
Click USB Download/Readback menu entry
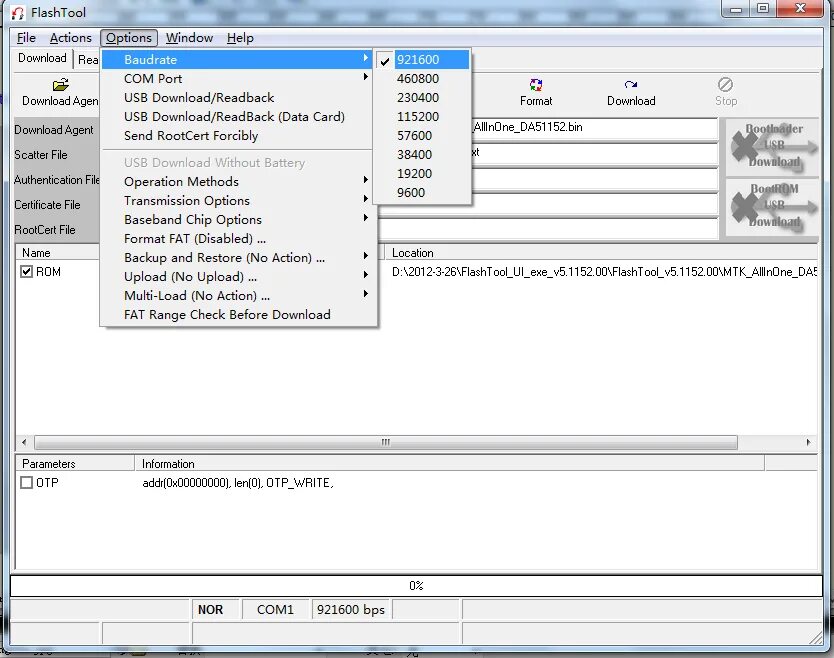click(237, 98)
